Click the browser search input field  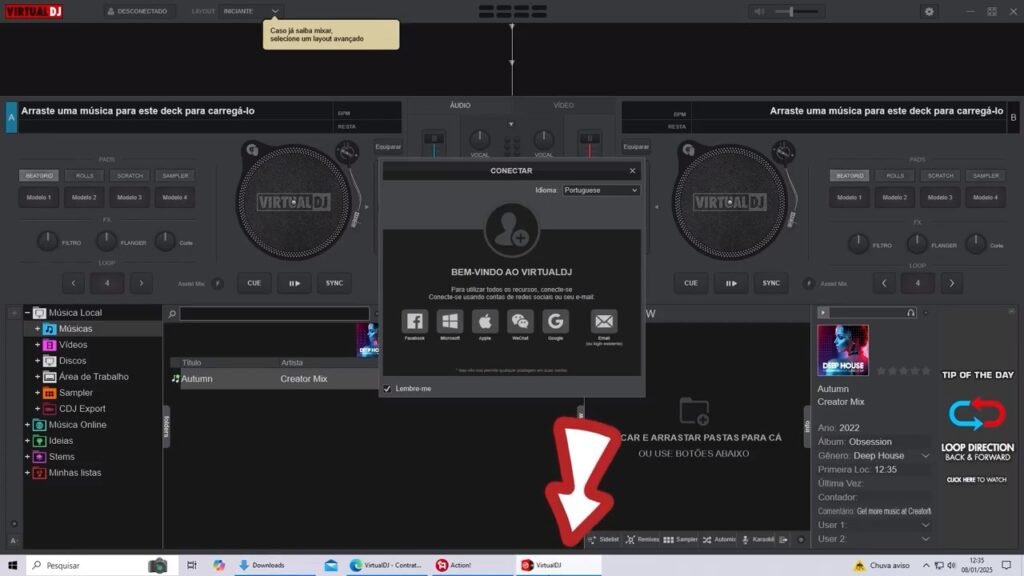pos(274,314)
